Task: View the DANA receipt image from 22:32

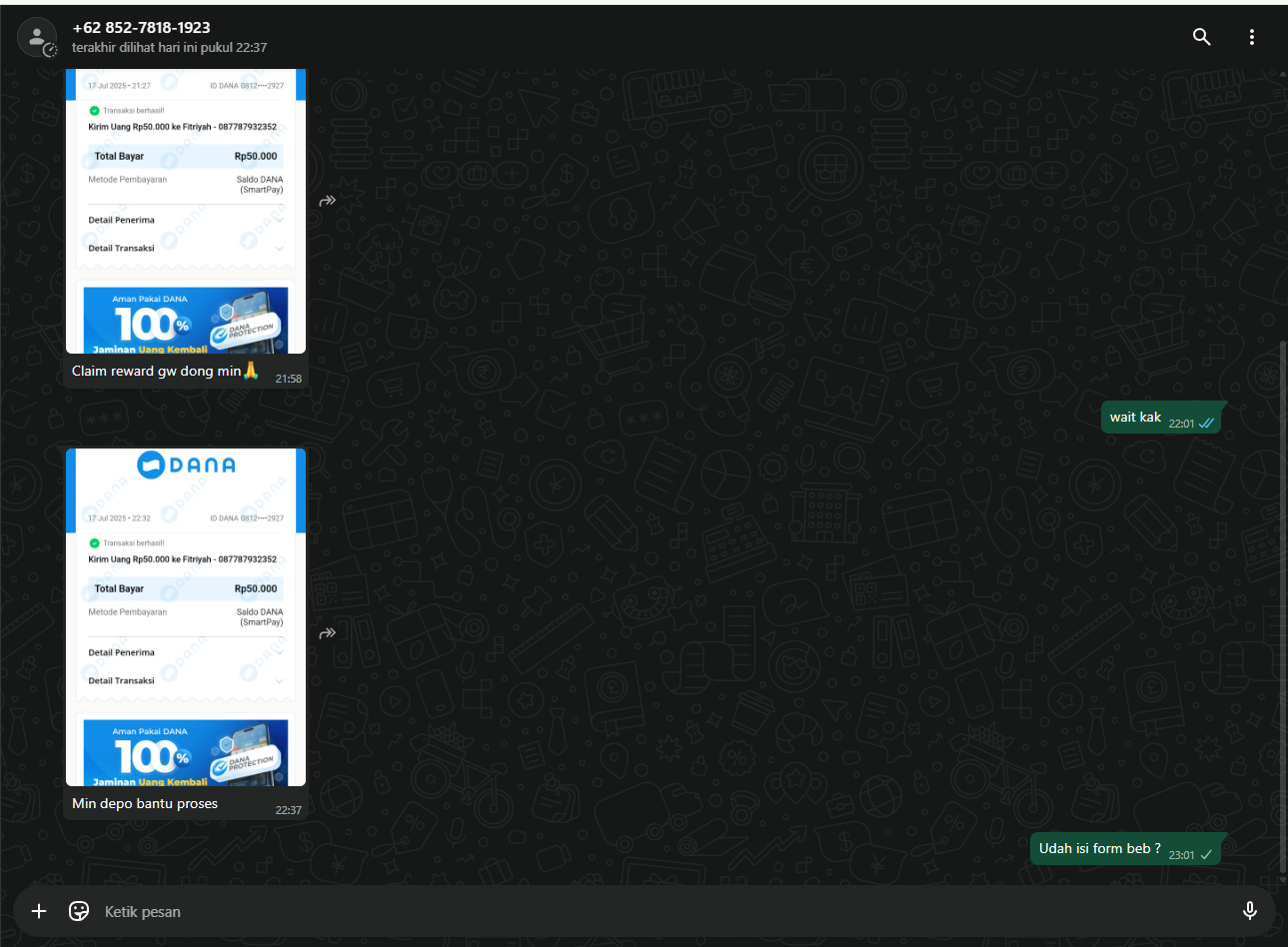Action: pyautogui.click(x=186, y=617)
